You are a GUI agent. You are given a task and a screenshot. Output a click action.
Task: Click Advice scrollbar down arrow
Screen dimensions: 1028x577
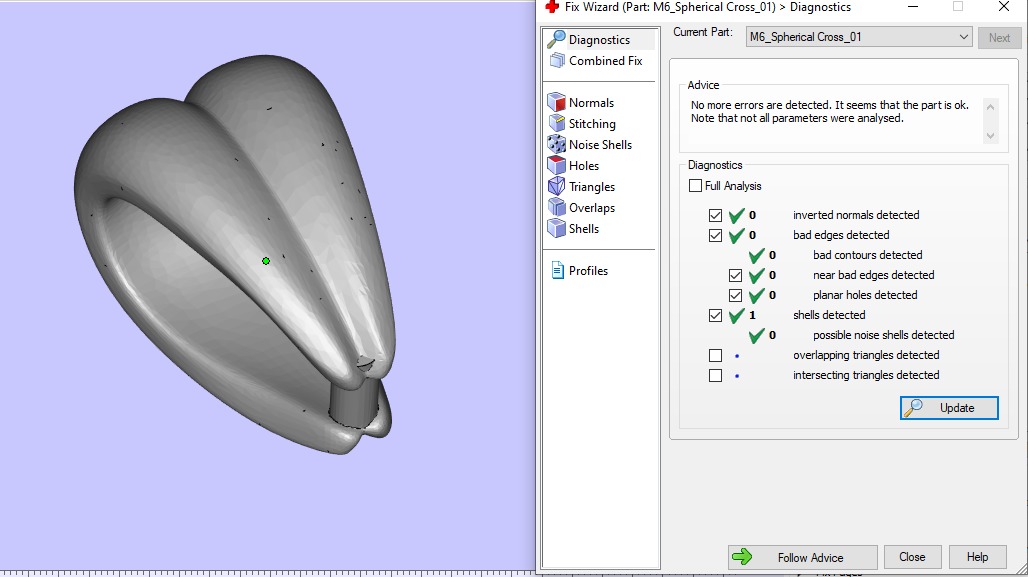991,136
